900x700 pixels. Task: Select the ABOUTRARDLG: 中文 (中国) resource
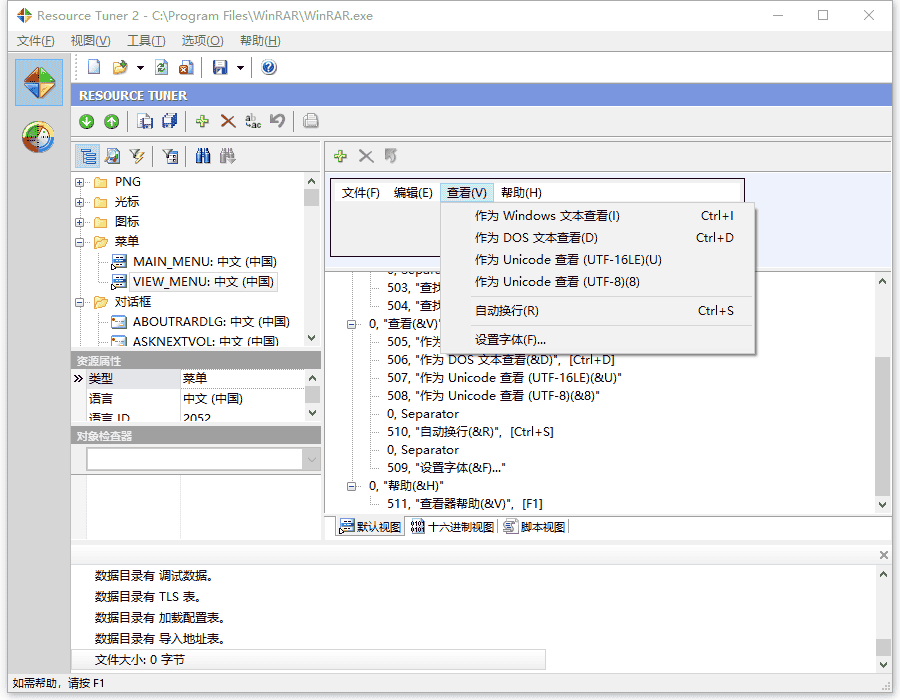coord(211,322)
